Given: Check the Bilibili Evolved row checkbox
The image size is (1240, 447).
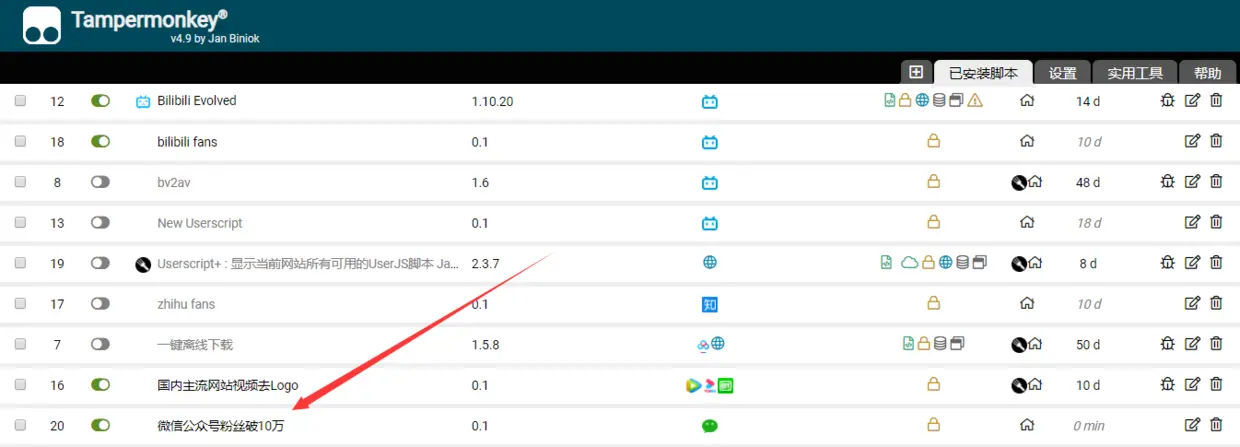Looking at the screenshot, I should [20, 101].
